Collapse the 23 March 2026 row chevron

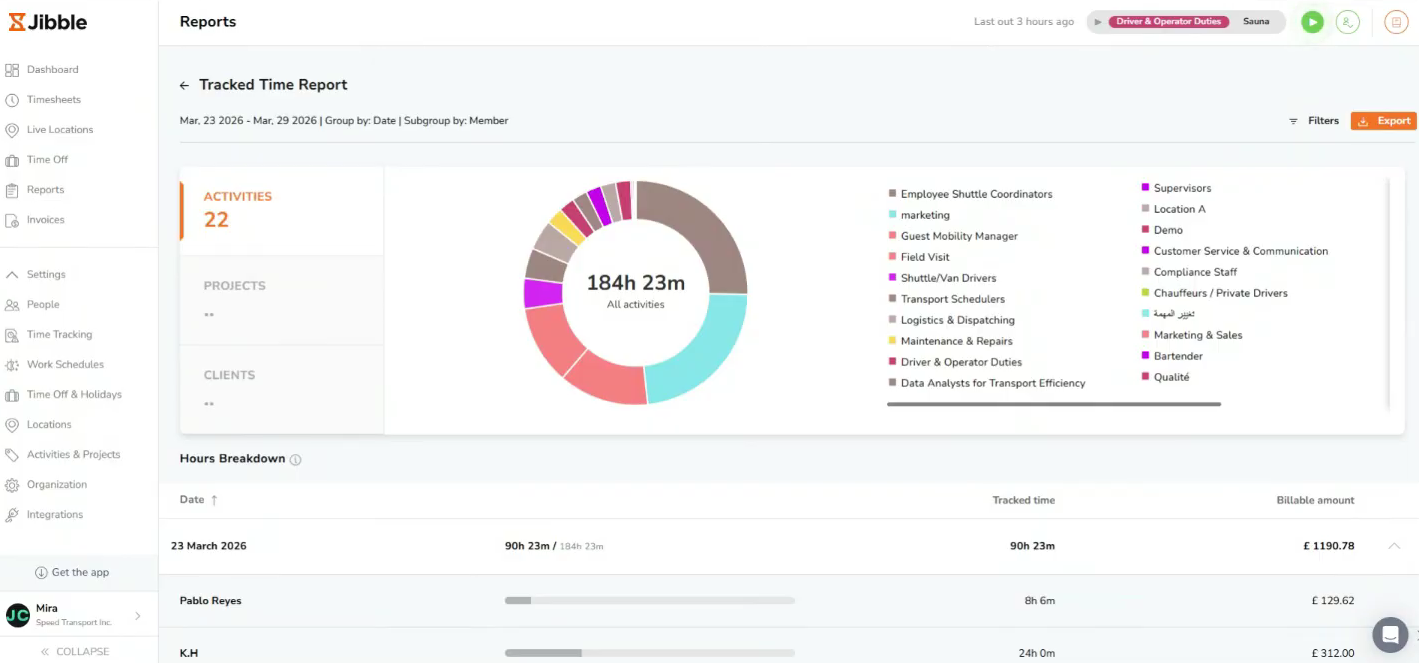[x=1395, y=546]
